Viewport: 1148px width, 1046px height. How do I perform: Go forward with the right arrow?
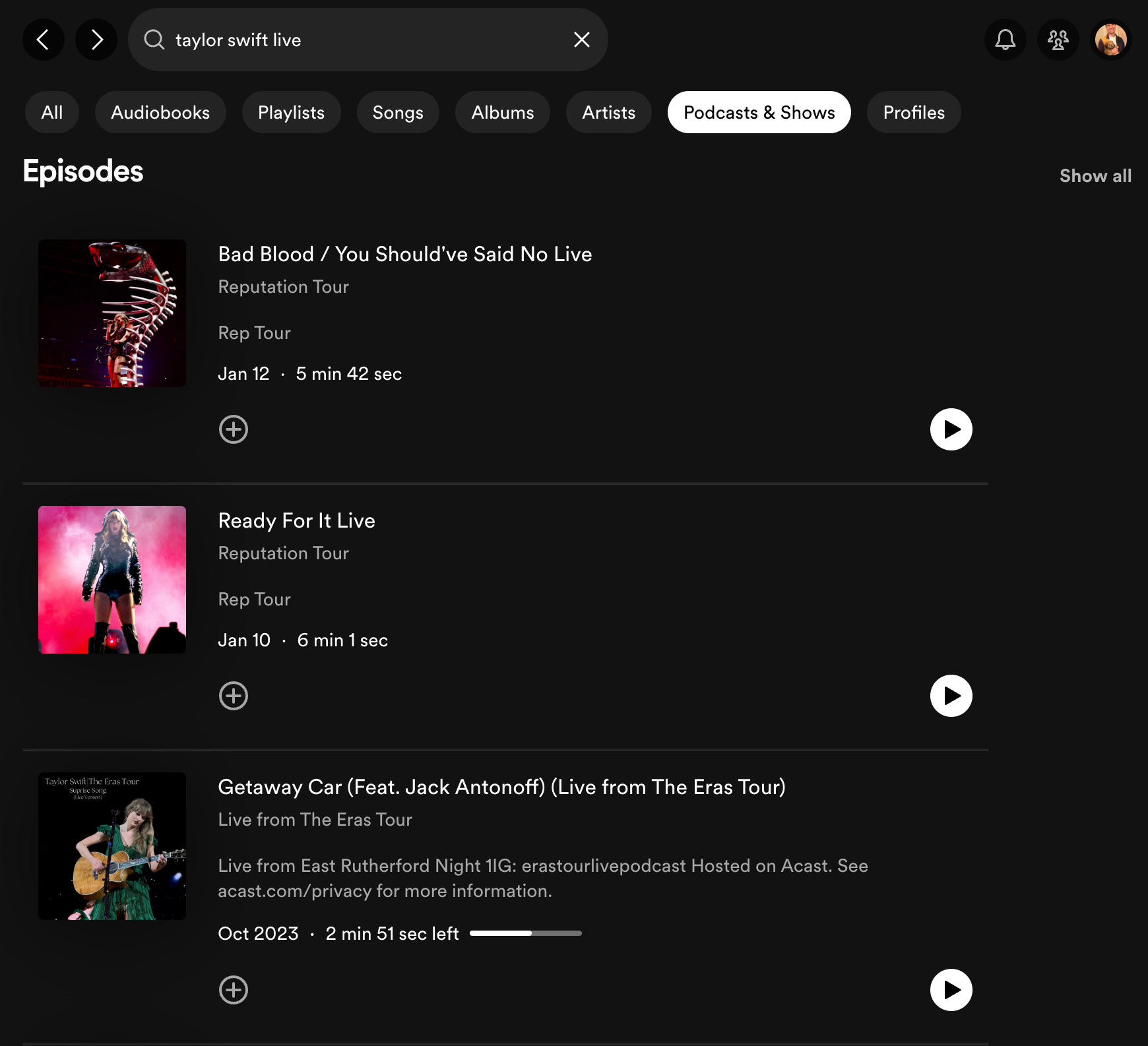click(x=96, y=40)
